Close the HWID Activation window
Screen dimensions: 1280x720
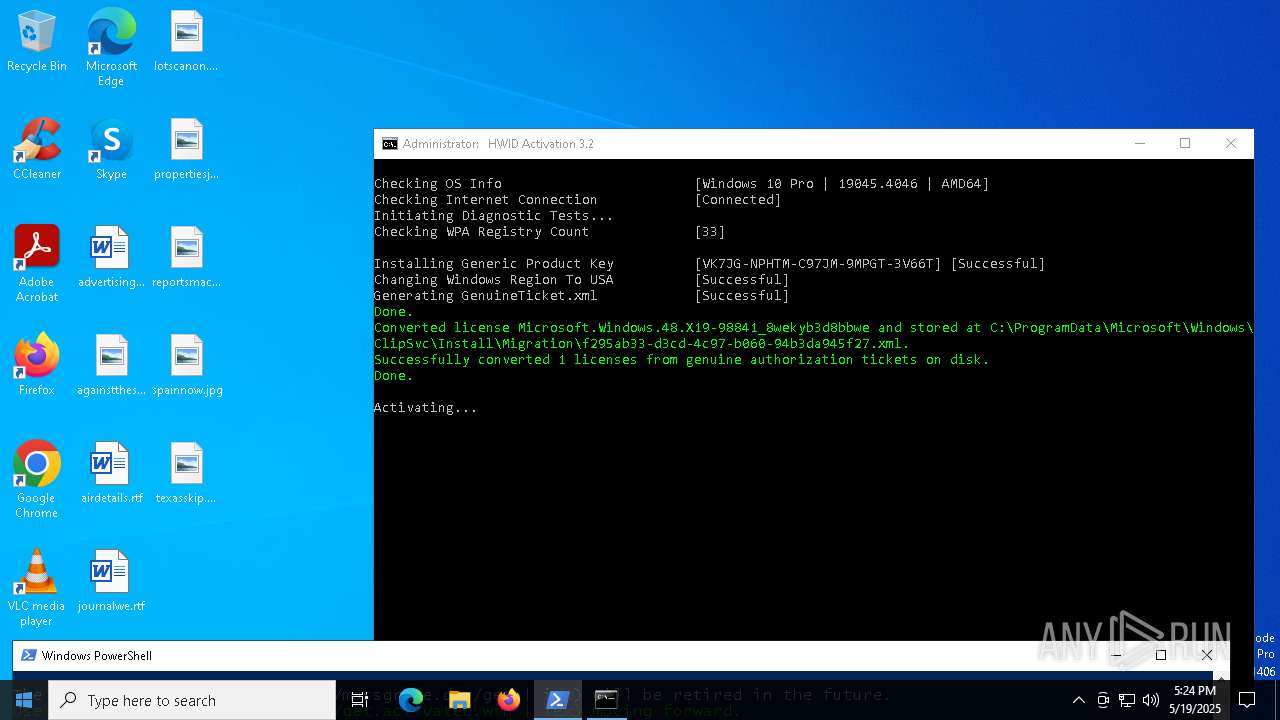pos(1231,144)
